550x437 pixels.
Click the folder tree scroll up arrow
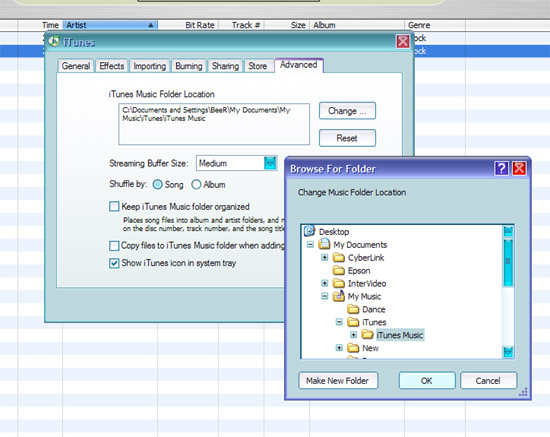(x=508, y=231)
